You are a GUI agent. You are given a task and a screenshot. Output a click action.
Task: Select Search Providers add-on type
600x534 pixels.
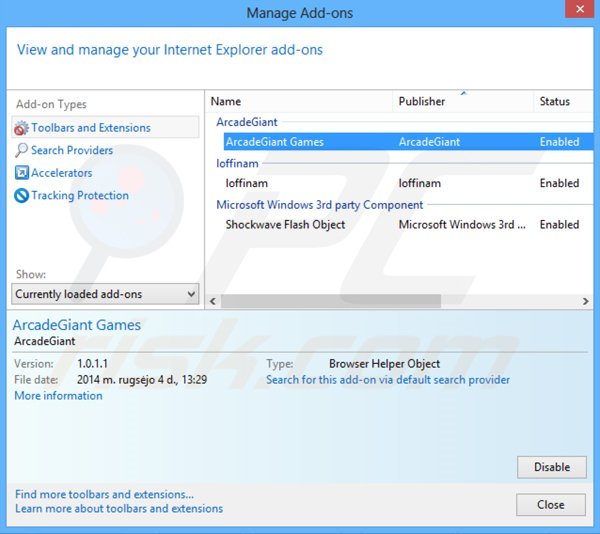point(72,150)
